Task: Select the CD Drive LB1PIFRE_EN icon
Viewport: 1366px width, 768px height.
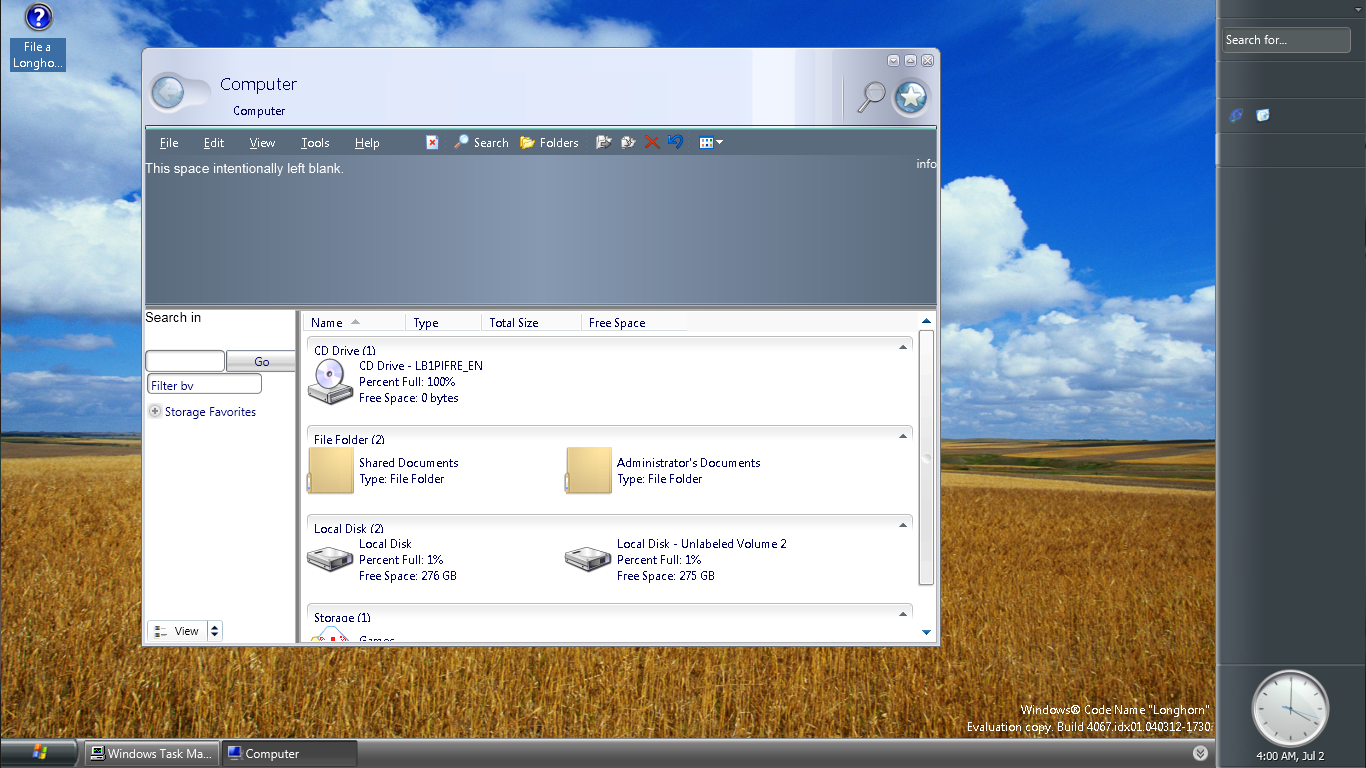Action: tap(329, 382)
